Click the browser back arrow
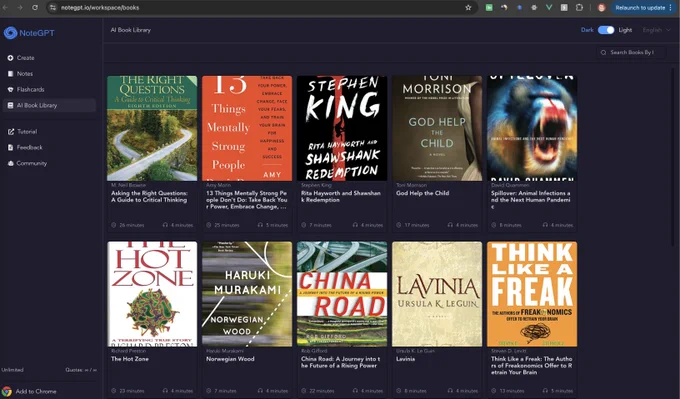The height and width of the screenshot is (399, 680). [6, 7]
